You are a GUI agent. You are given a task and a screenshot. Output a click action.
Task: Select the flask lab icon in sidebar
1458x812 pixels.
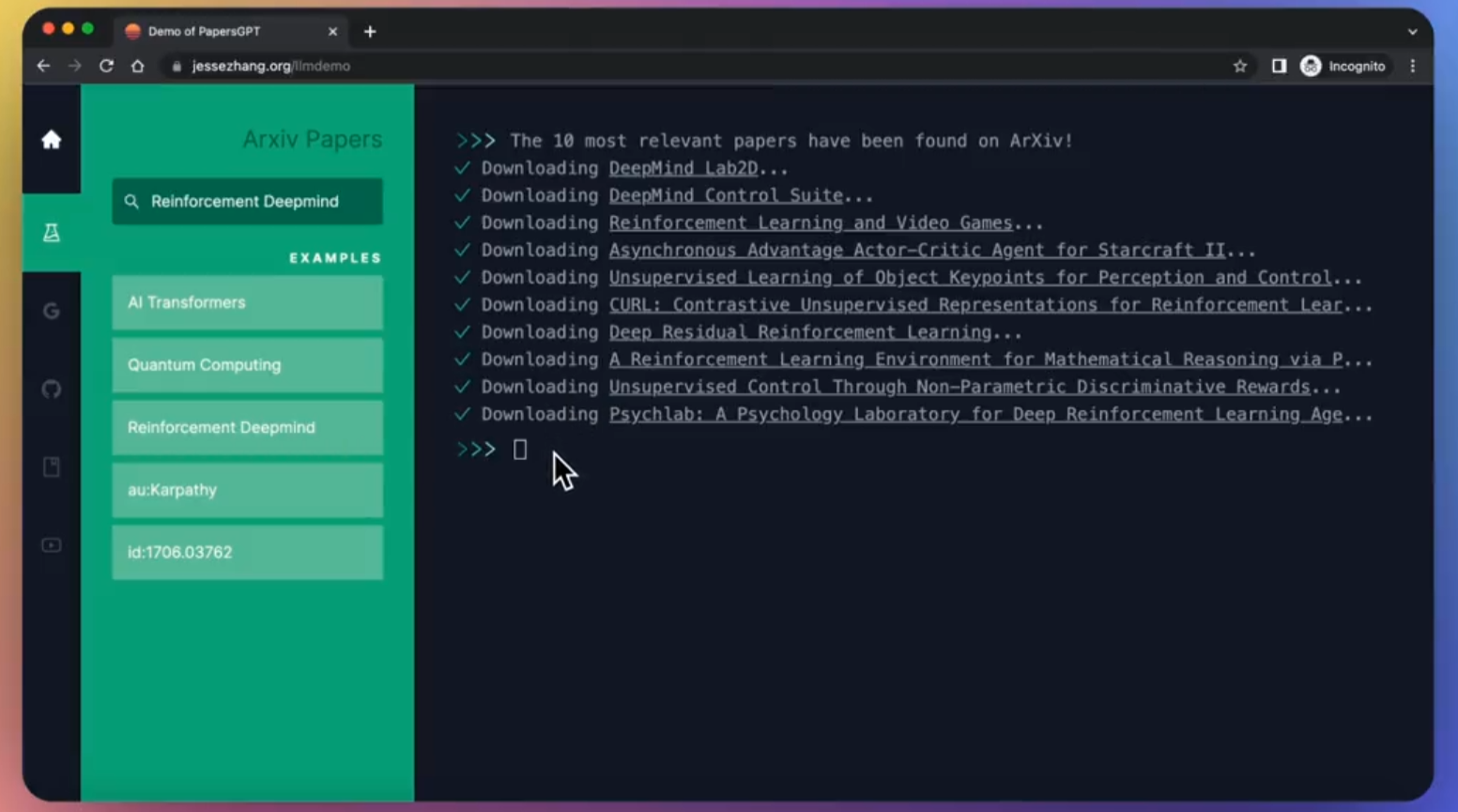[52, 233]
